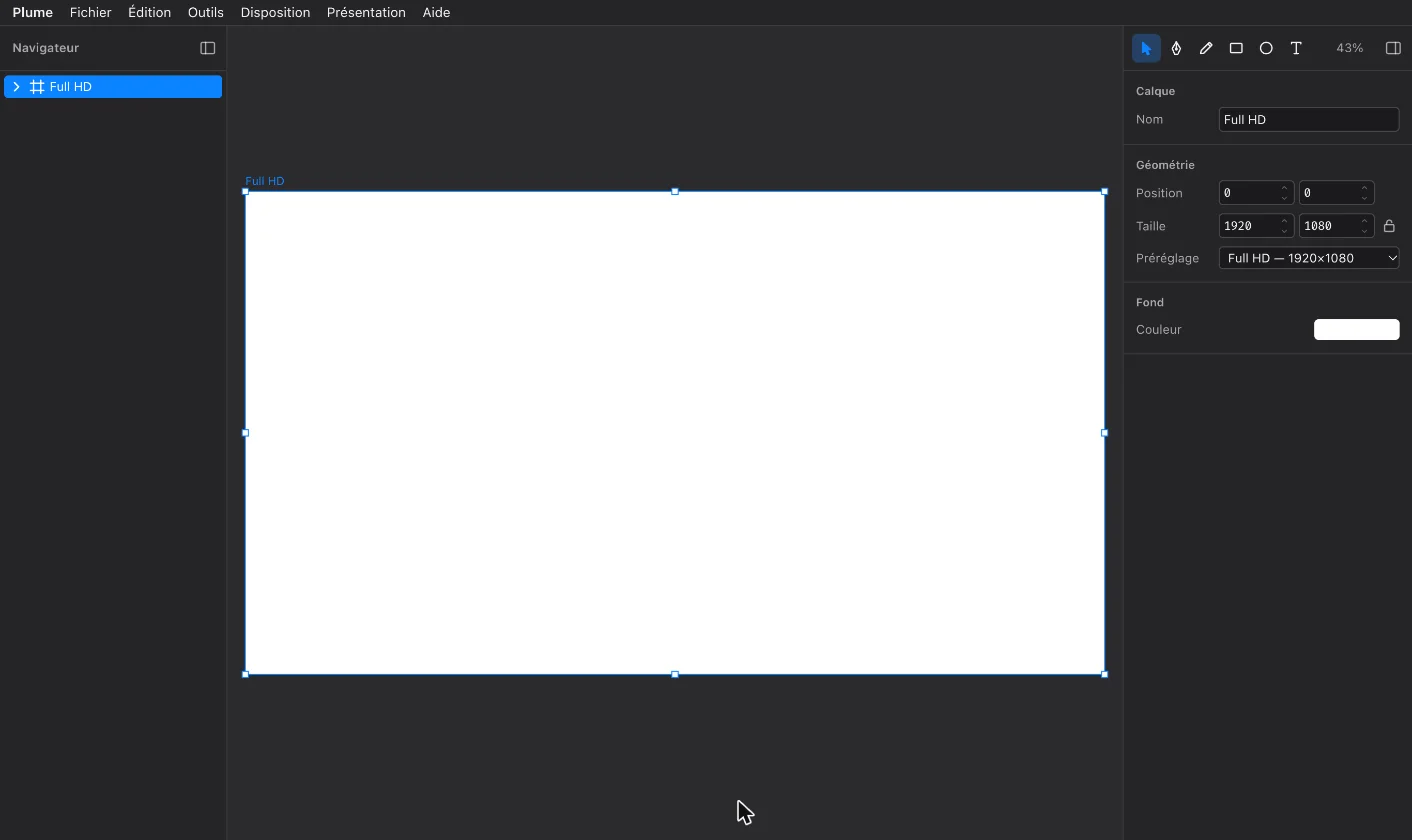Select the Rectangle shape tool
Viewport: 1412px width, 840px height.
point(1236,48)
